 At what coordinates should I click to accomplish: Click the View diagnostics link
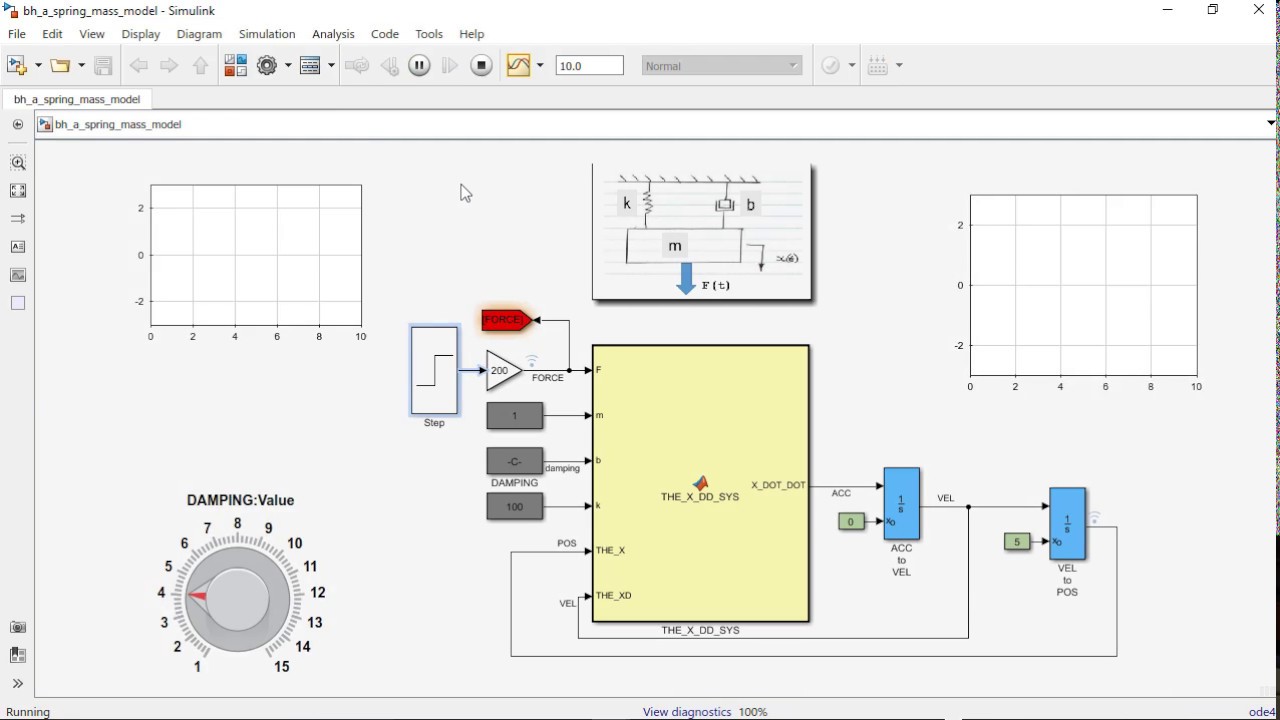687,712
